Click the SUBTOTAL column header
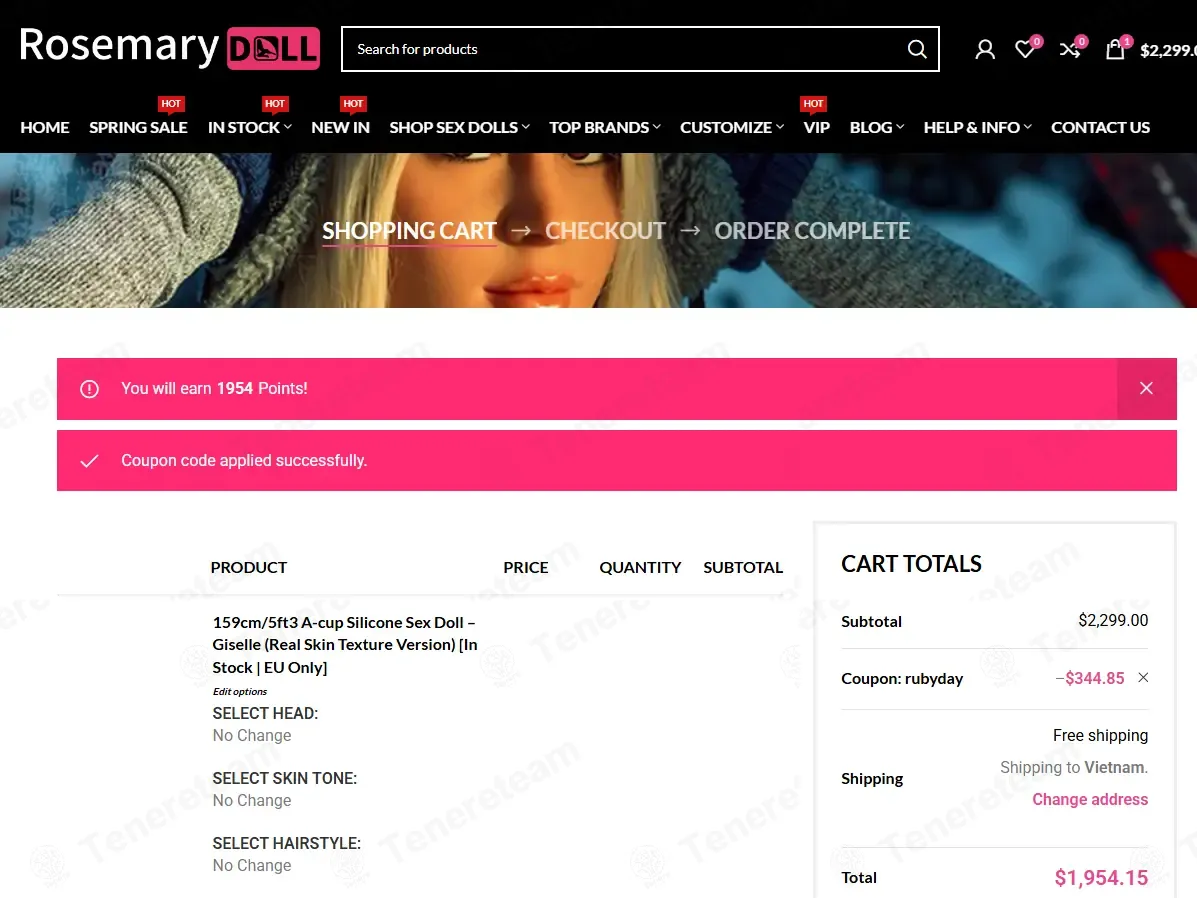 point(743,567)
